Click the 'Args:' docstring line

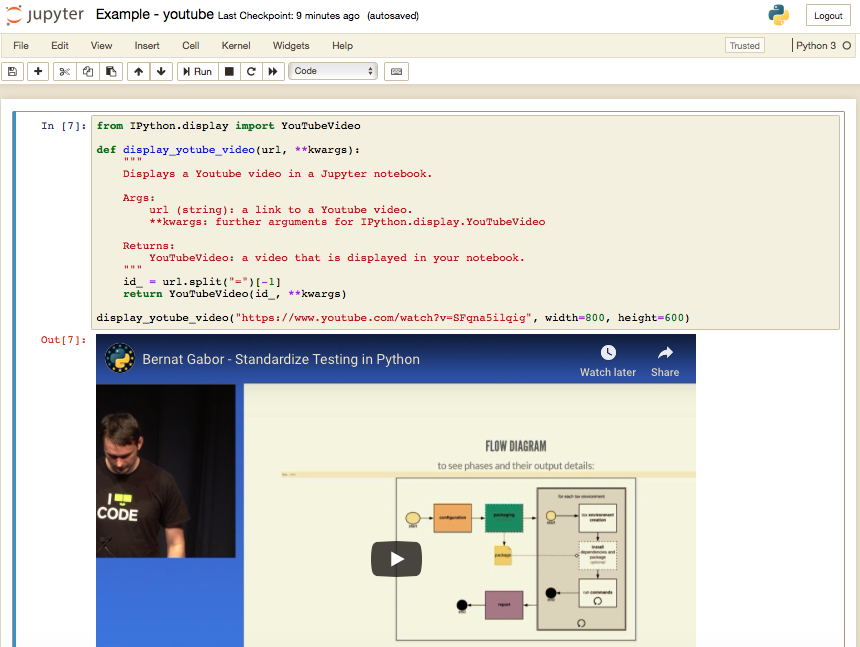tap(139, 198)
